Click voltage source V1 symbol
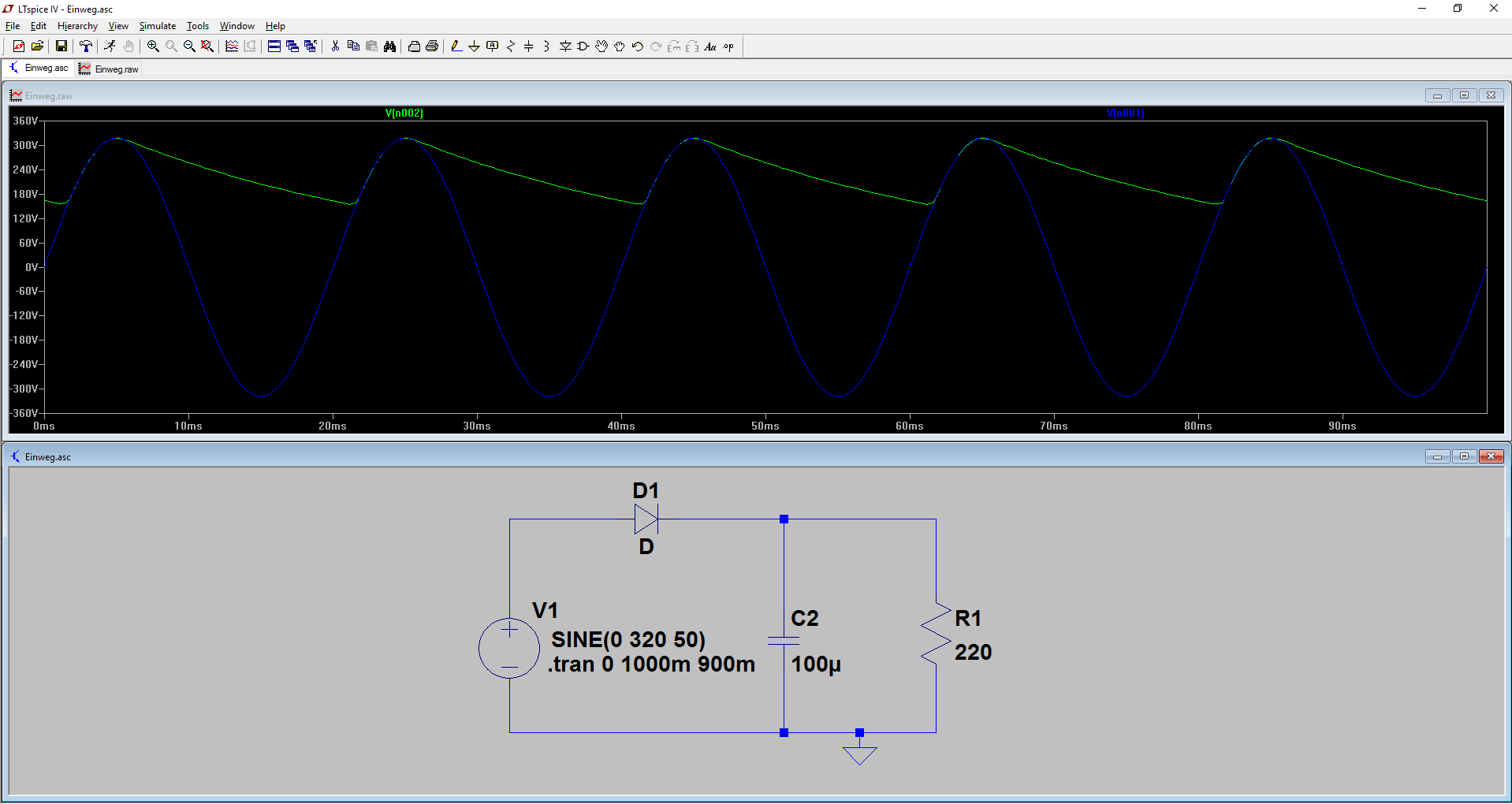Image resolution: width=1512 pixels, height=804 pixels. tap(509, 648)
